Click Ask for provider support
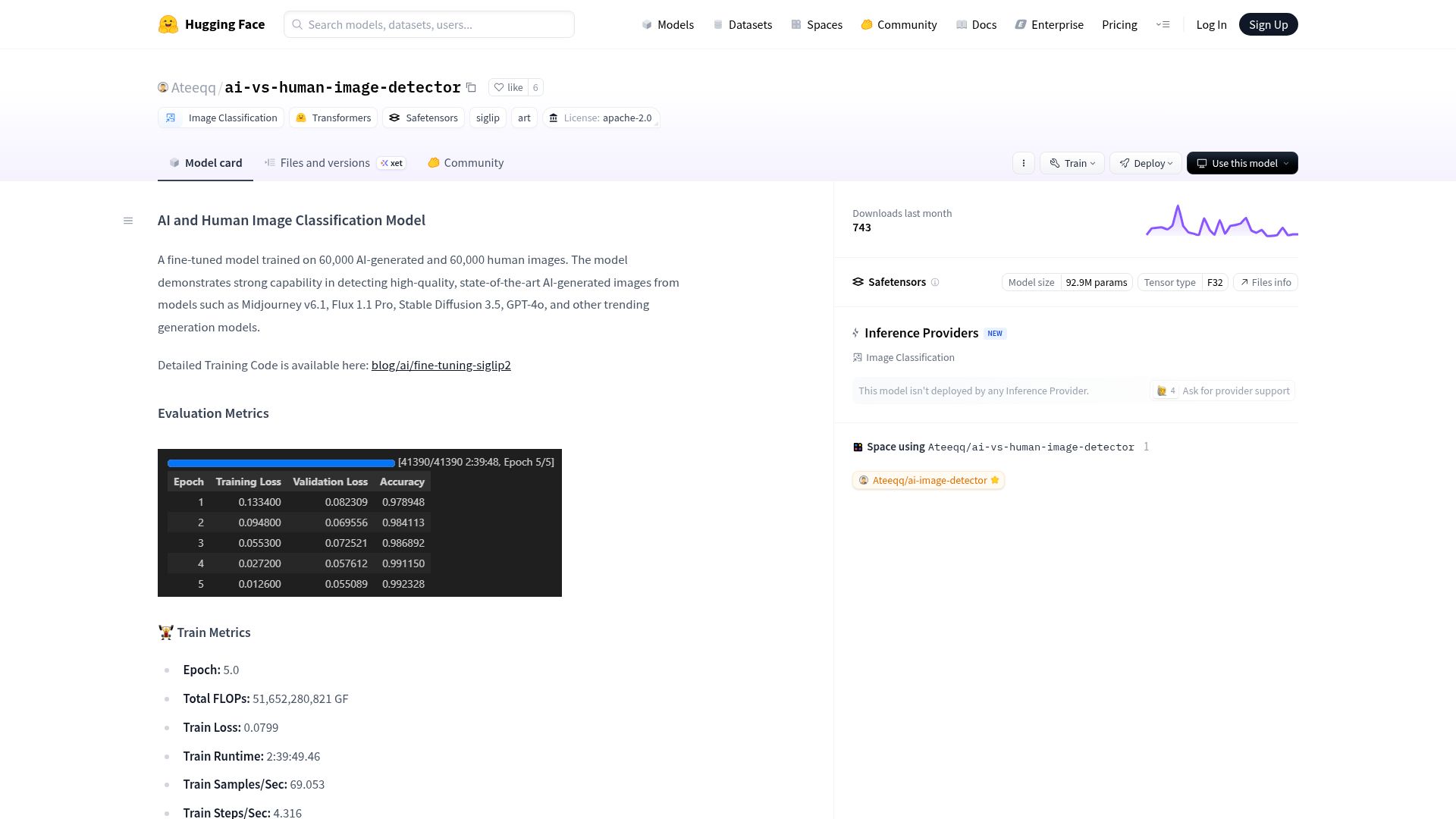Viewport: 1456px width, 819px height. click(1222, 391)
